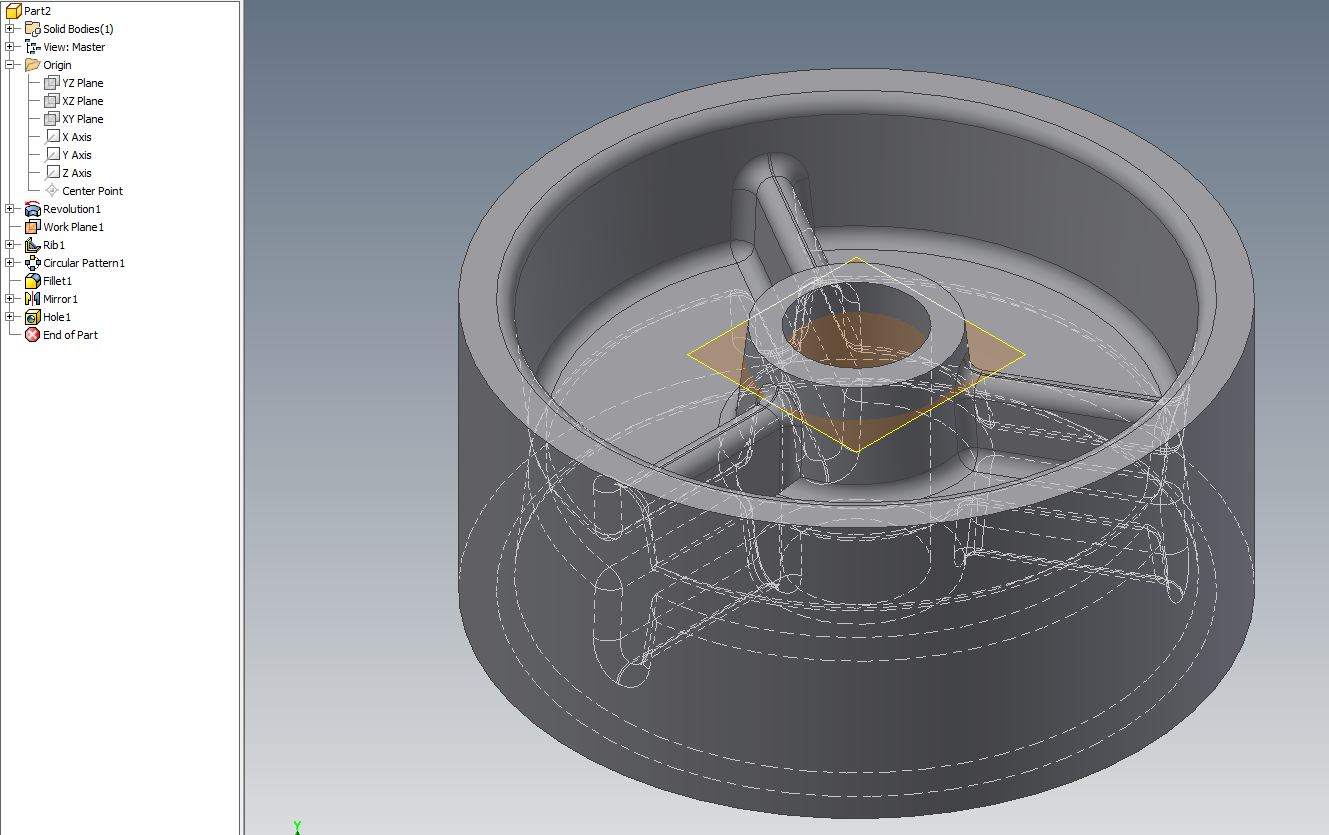The width and height of the screenshot is (1329, 835).
Task: Click the "Fillet1" label
Action: pyautogui.click(x=57, y=281)
